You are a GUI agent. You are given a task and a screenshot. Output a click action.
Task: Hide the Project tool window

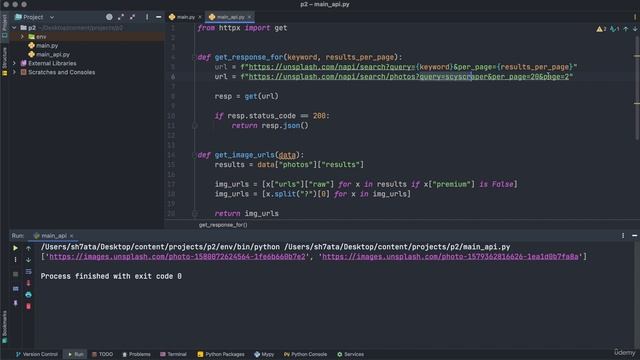point(158,17)
